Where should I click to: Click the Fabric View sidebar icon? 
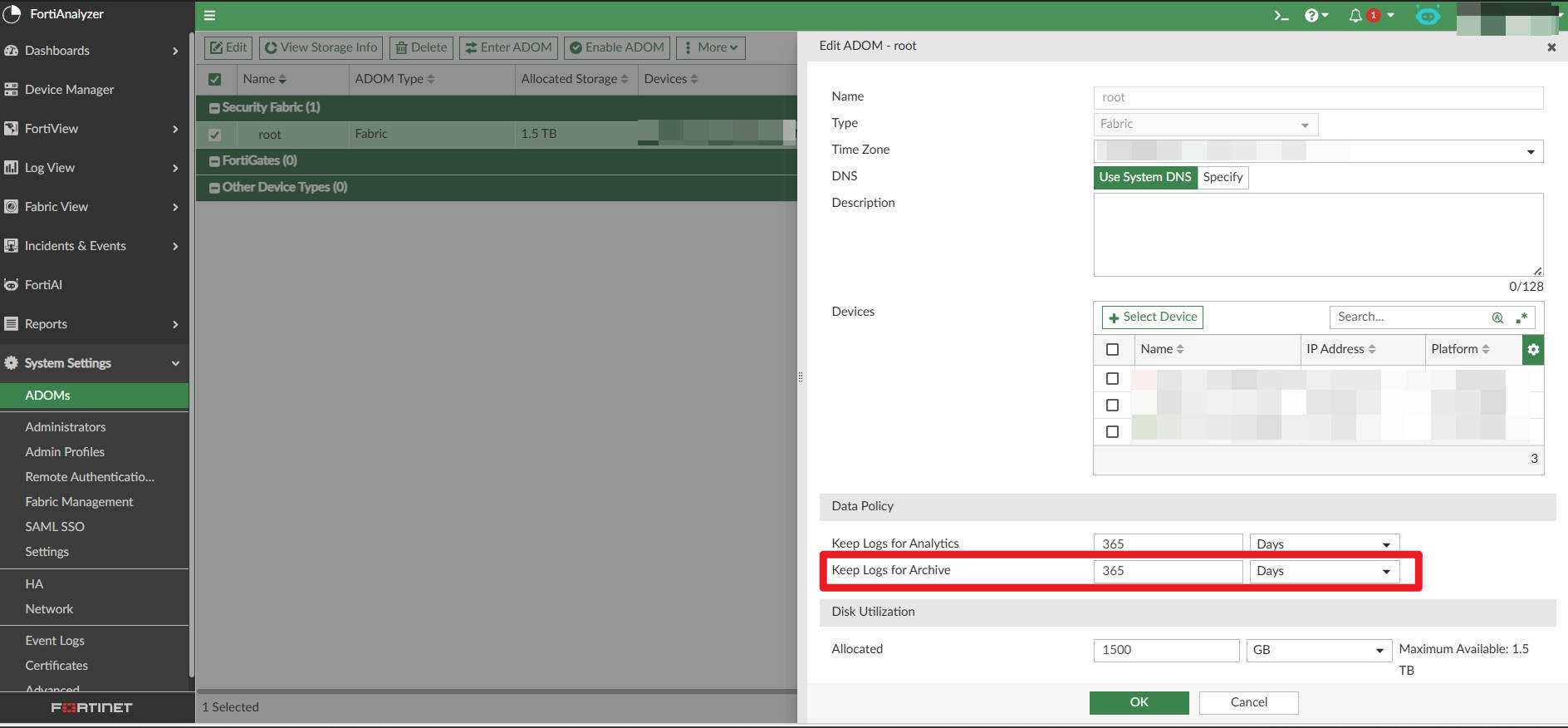[11, 207]
